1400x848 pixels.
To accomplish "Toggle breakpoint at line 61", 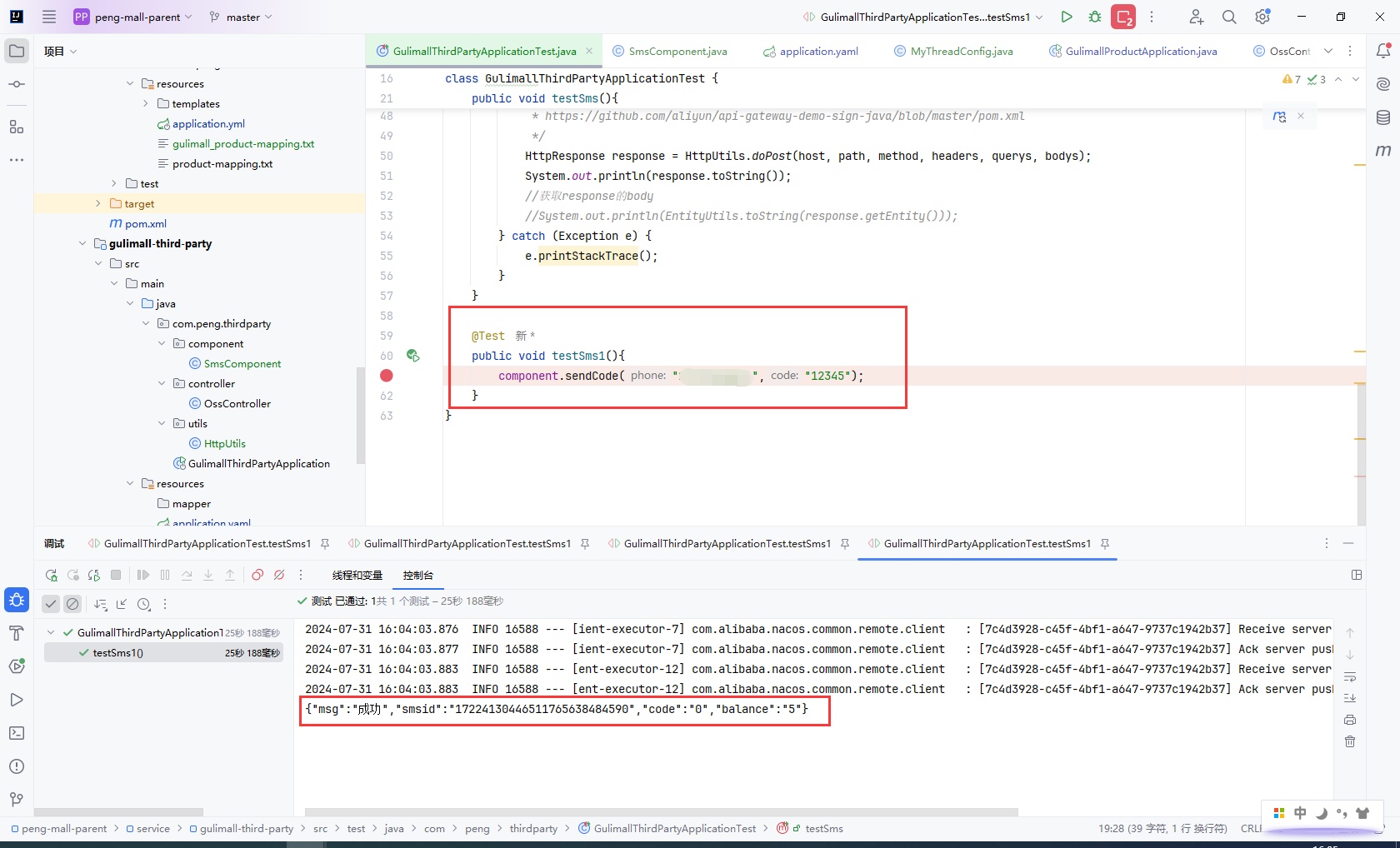I will click(387, 376).
